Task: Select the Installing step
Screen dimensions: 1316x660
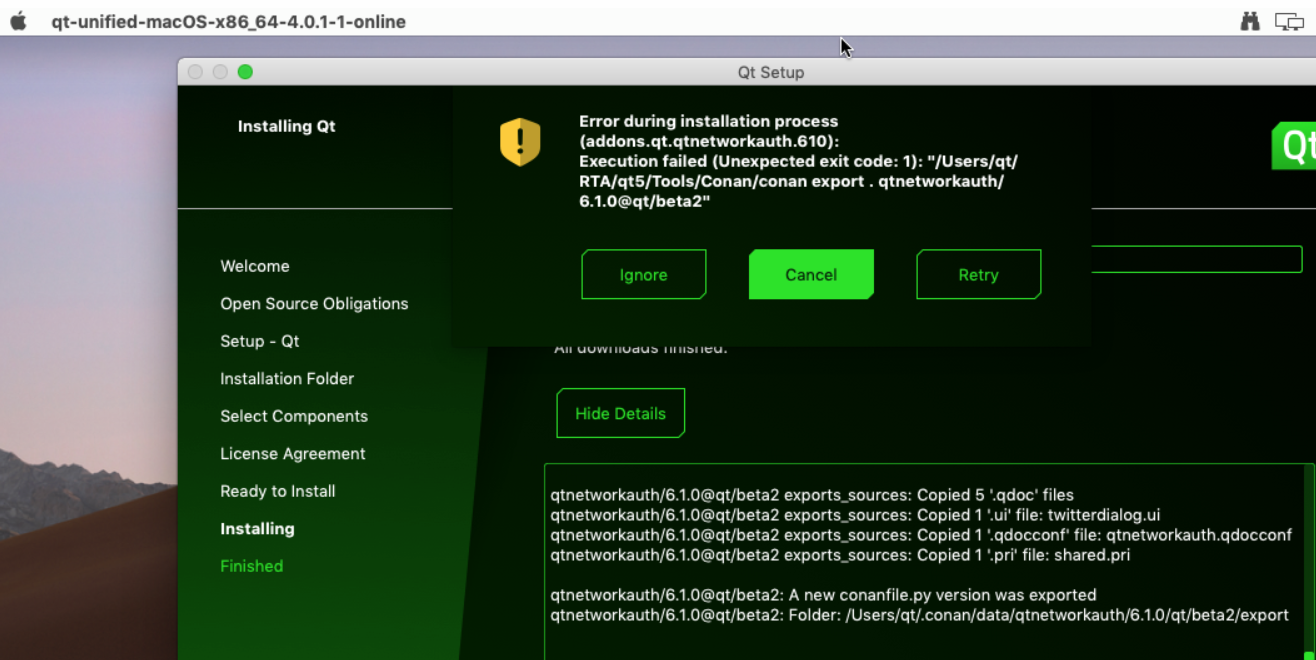Action: [257, 529]
